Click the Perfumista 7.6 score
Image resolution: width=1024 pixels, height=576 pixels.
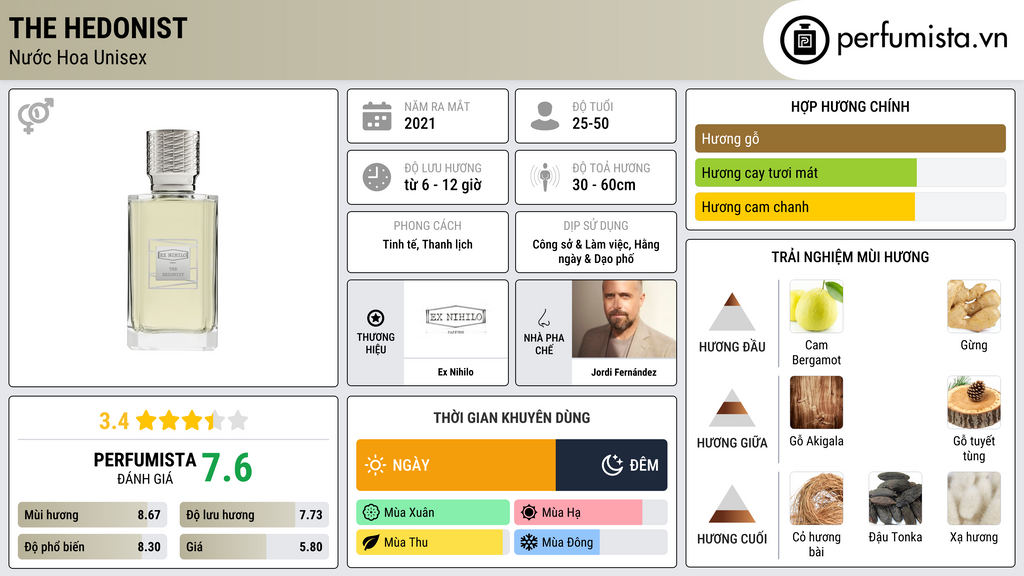(x=226, y=468)
